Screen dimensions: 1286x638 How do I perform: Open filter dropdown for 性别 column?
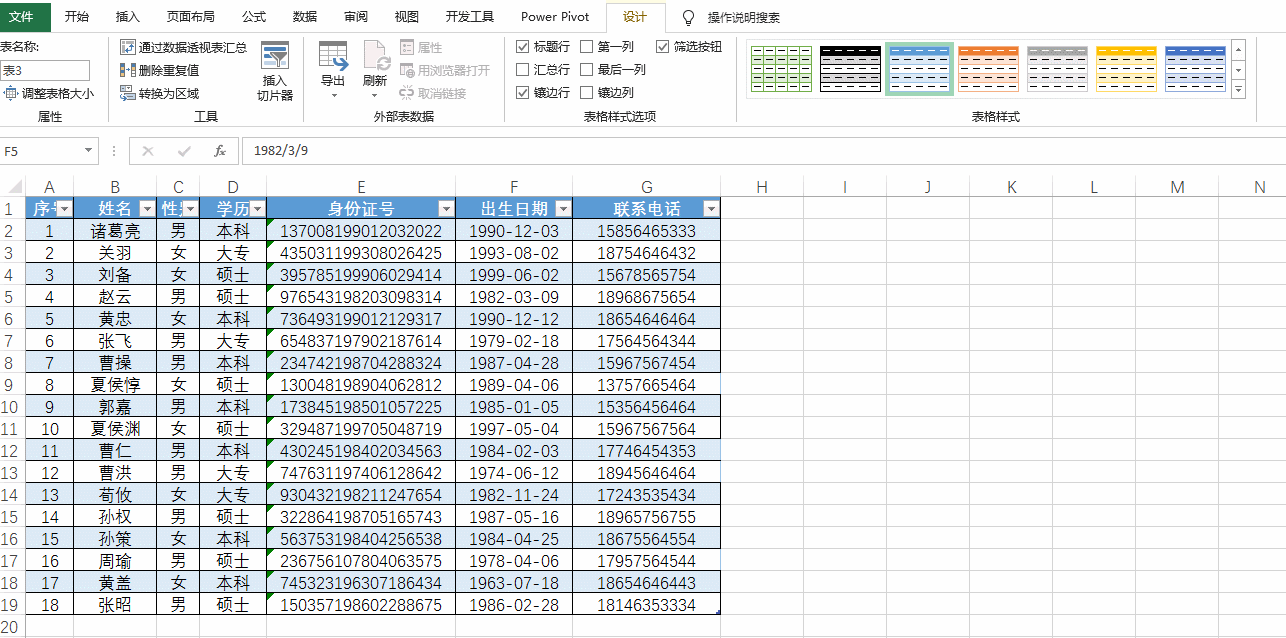click(x=190, y=209)
